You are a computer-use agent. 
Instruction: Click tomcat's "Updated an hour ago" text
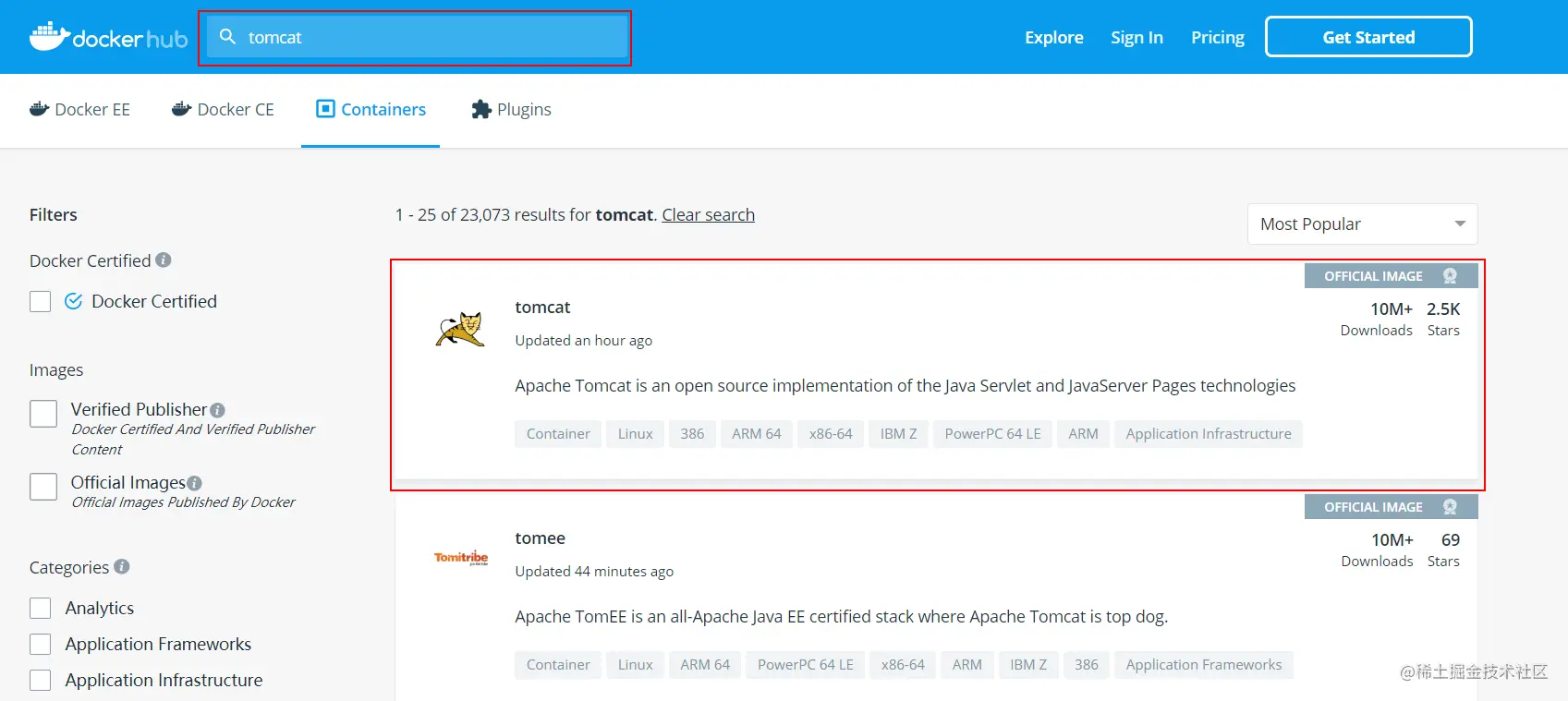click(x=584, y=341)
